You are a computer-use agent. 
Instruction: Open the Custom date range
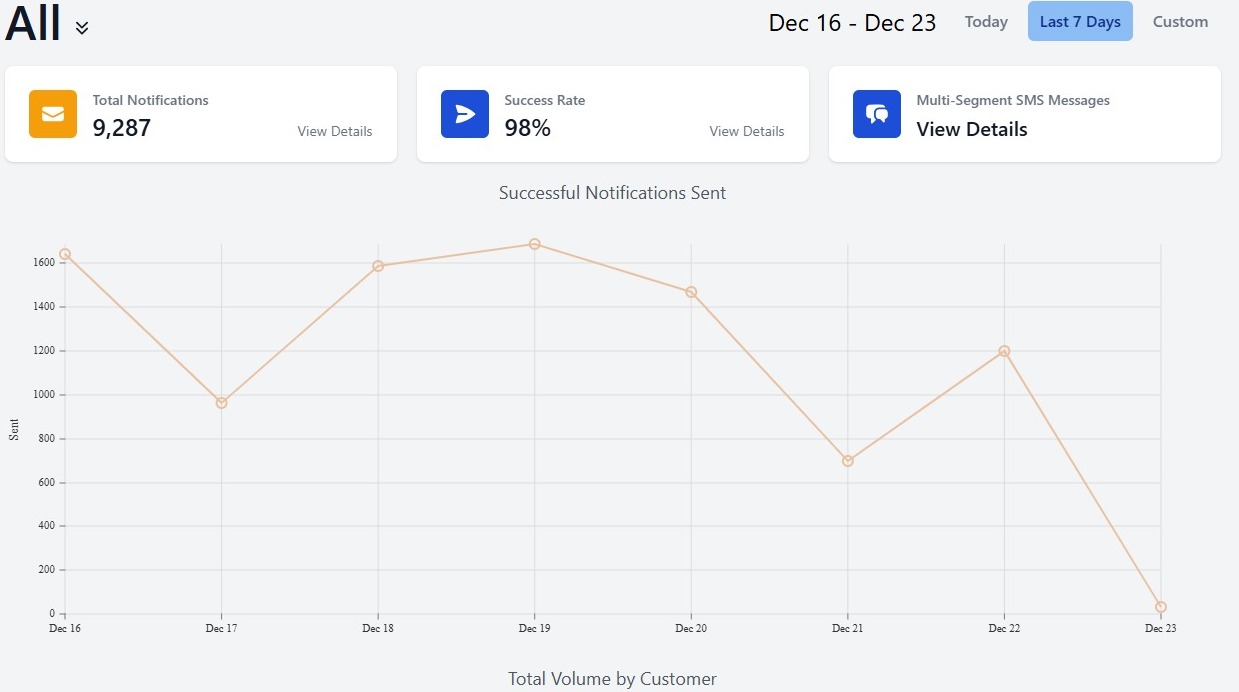(1180, 22)
